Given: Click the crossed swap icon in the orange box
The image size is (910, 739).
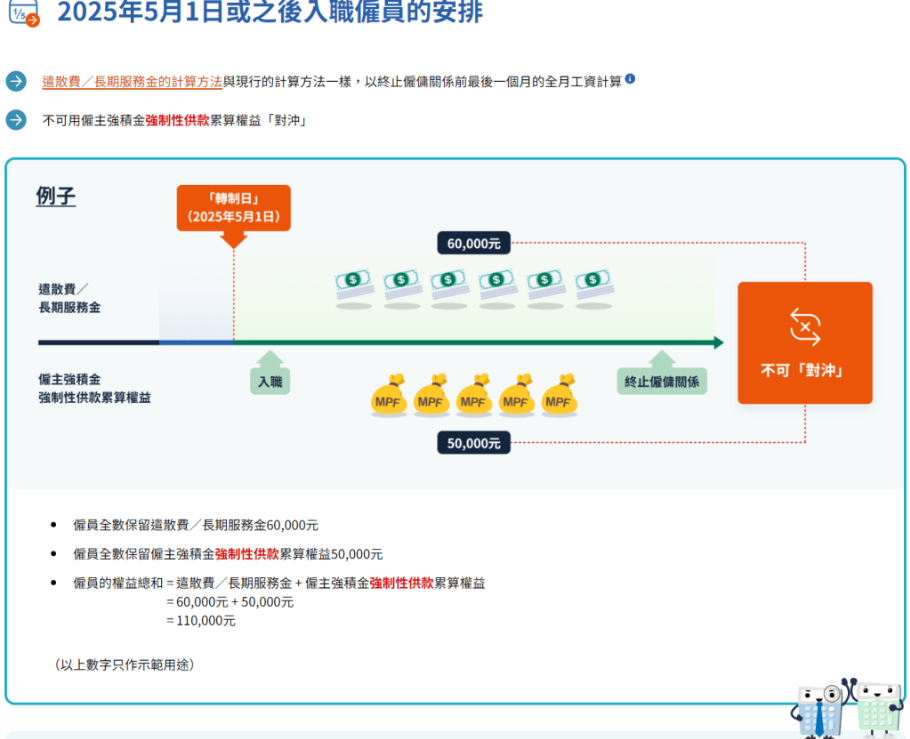Looking at the screenshot, I should pyautogui.click(x=805, y=327).
